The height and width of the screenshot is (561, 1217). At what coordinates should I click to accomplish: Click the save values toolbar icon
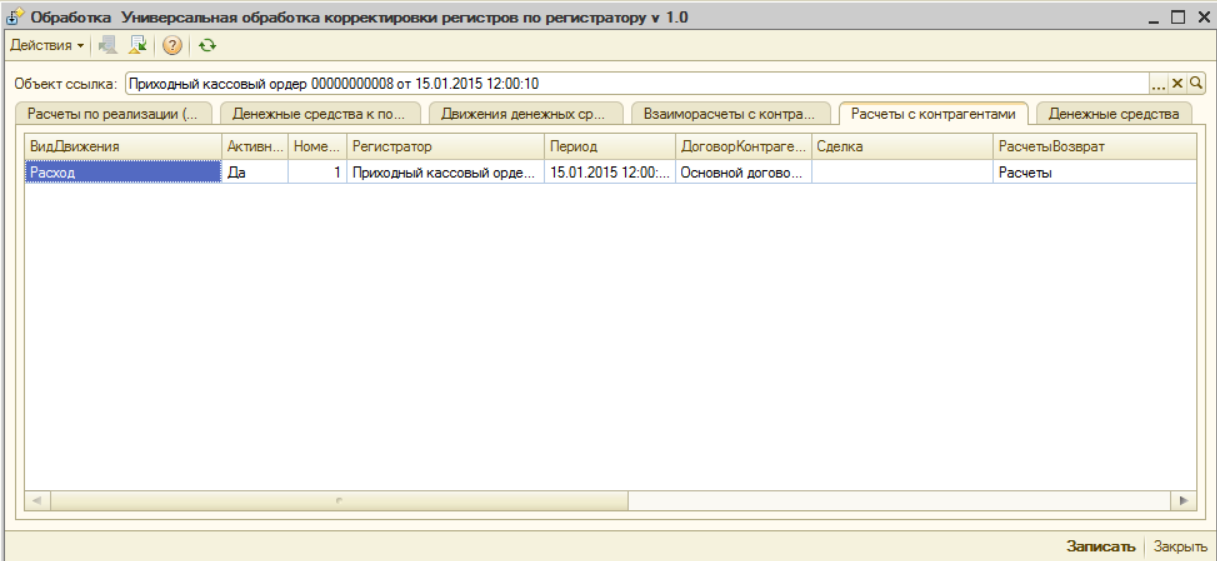point(138,45)
